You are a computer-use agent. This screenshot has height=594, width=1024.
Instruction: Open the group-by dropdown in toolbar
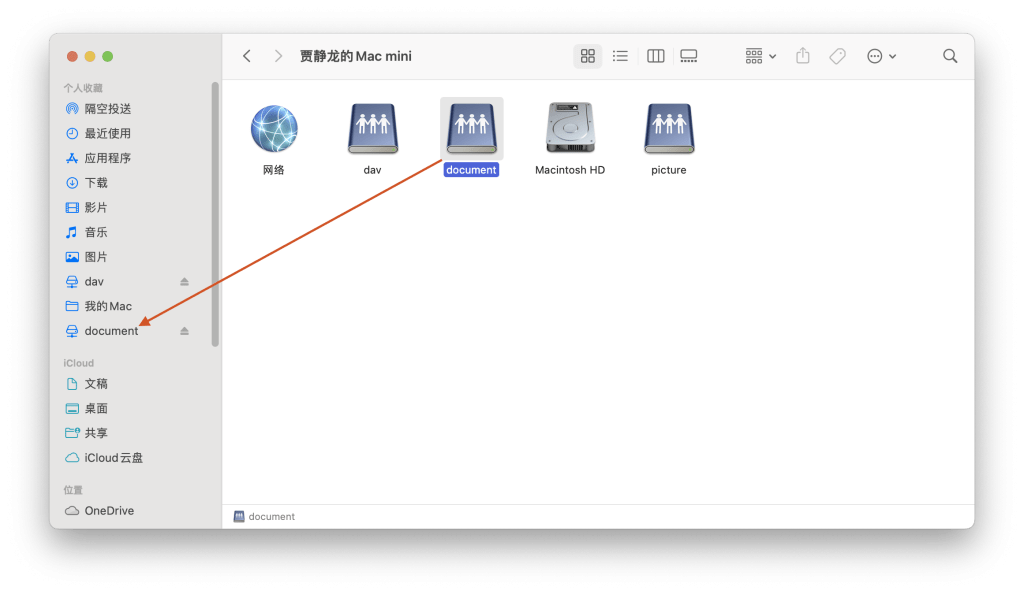tap(761, 56)
